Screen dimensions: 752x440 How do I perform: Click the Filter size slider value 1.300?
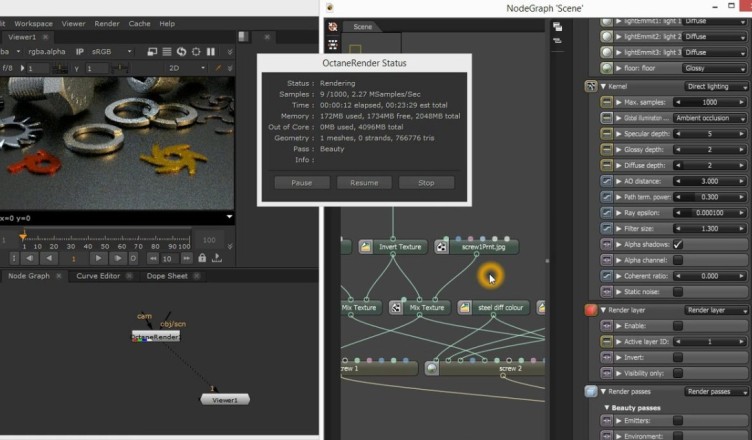(709, 228)
